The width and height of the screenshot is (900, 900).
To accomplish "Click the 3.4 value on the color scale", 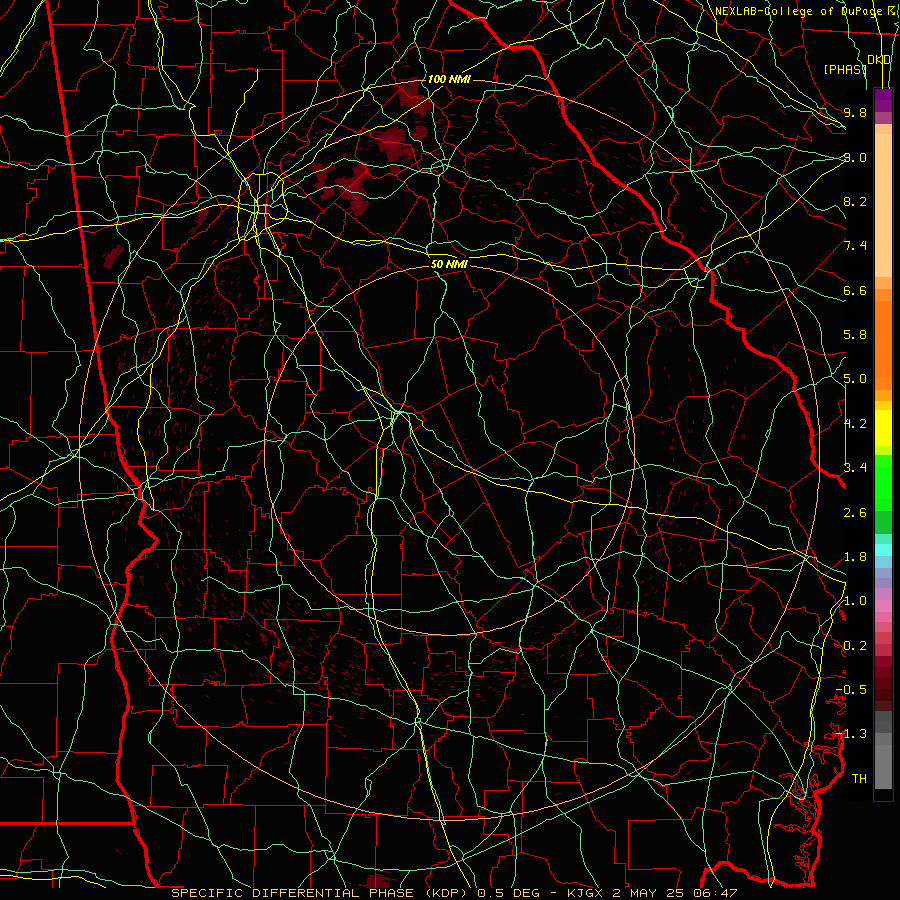I will click(x=855, y=468).
